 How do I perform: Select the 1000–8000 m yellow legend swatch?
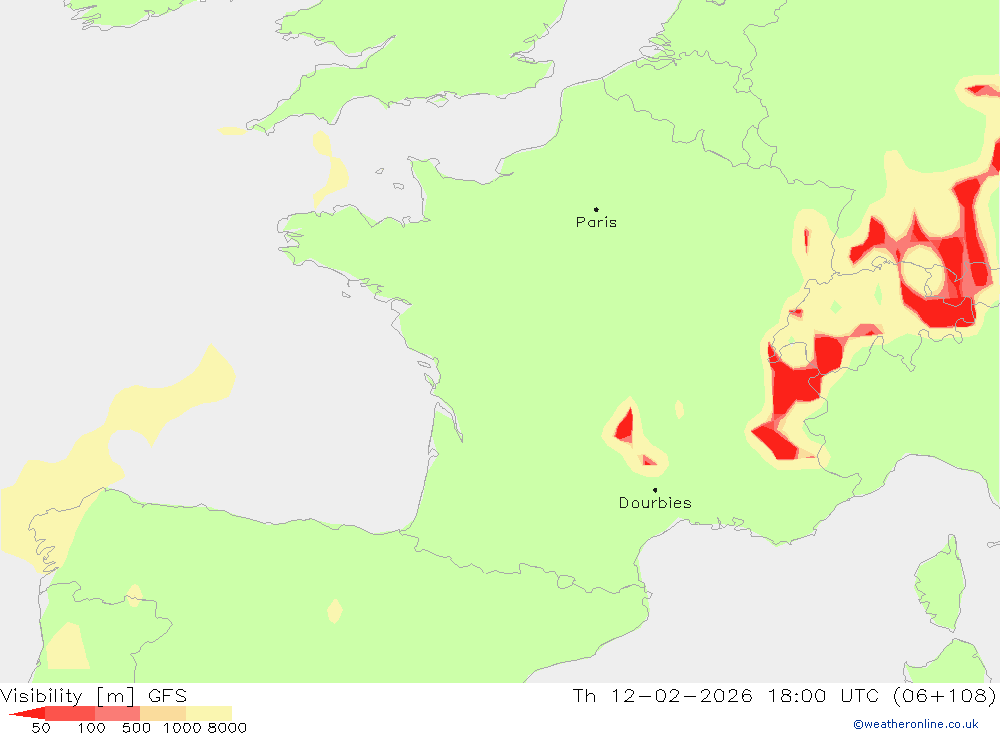pos(209,713)
